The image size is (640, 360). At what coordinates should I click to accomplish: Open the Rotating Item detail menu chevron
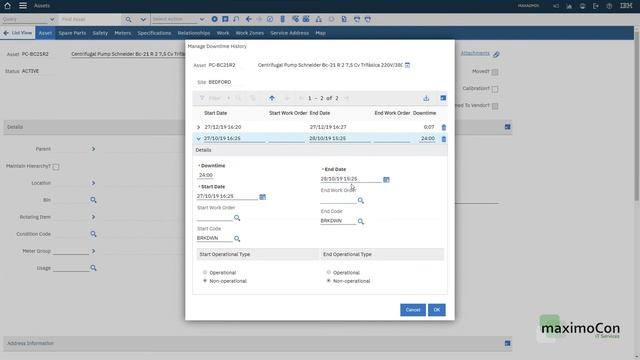click(93, 217)
